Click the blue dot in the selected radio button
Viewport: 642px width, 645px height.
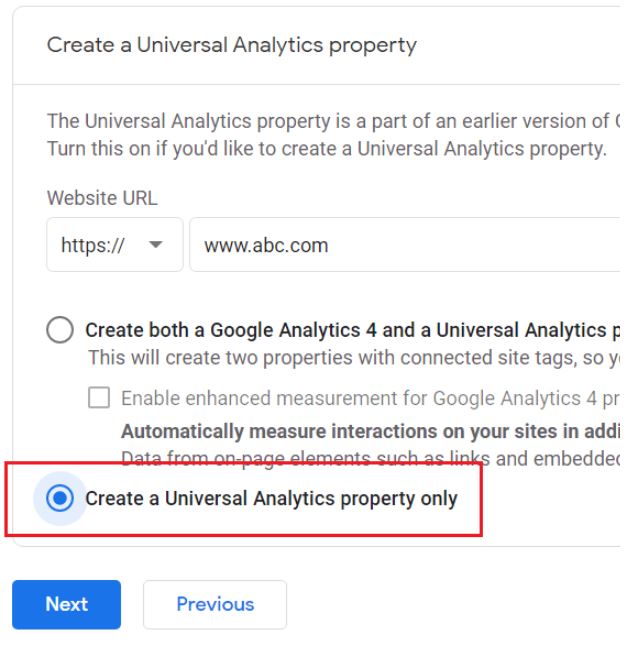(x=60, y=498)
